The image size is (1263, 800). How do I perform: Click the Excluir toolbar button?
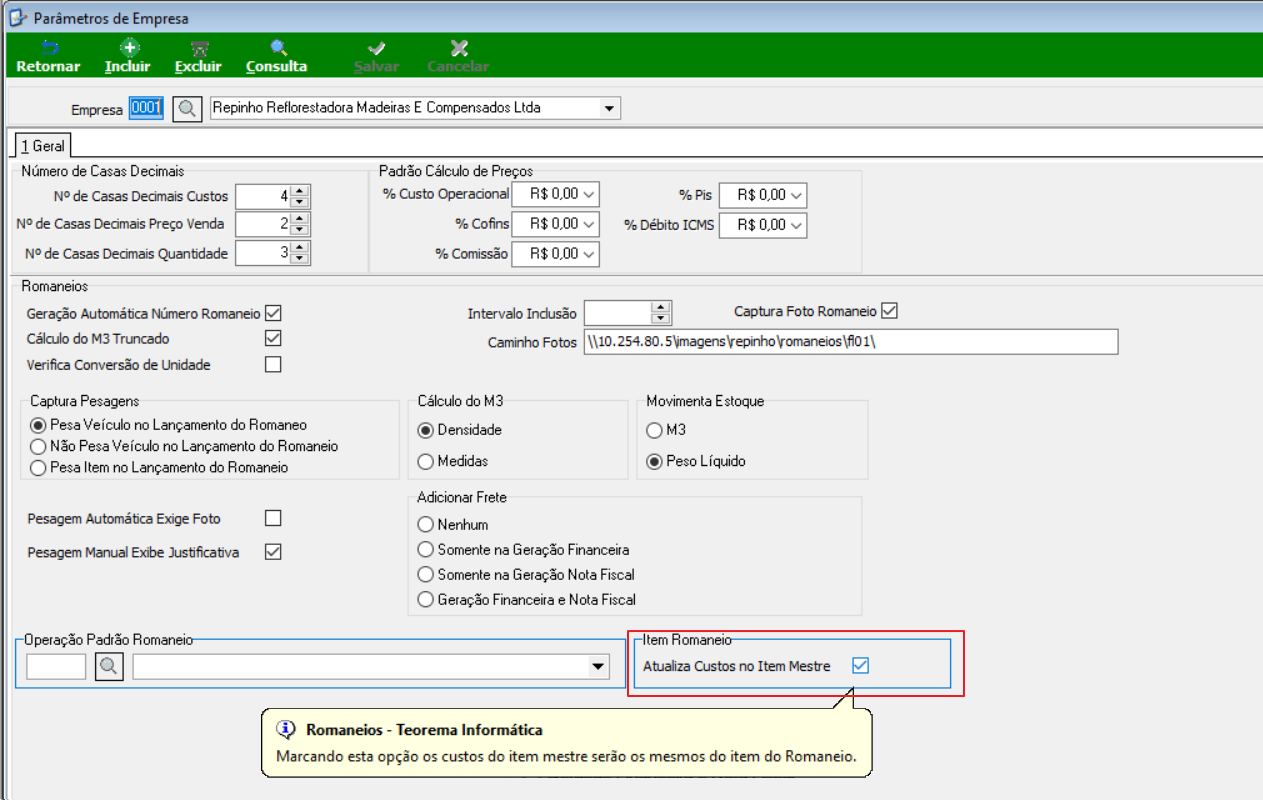coord(198,57)
